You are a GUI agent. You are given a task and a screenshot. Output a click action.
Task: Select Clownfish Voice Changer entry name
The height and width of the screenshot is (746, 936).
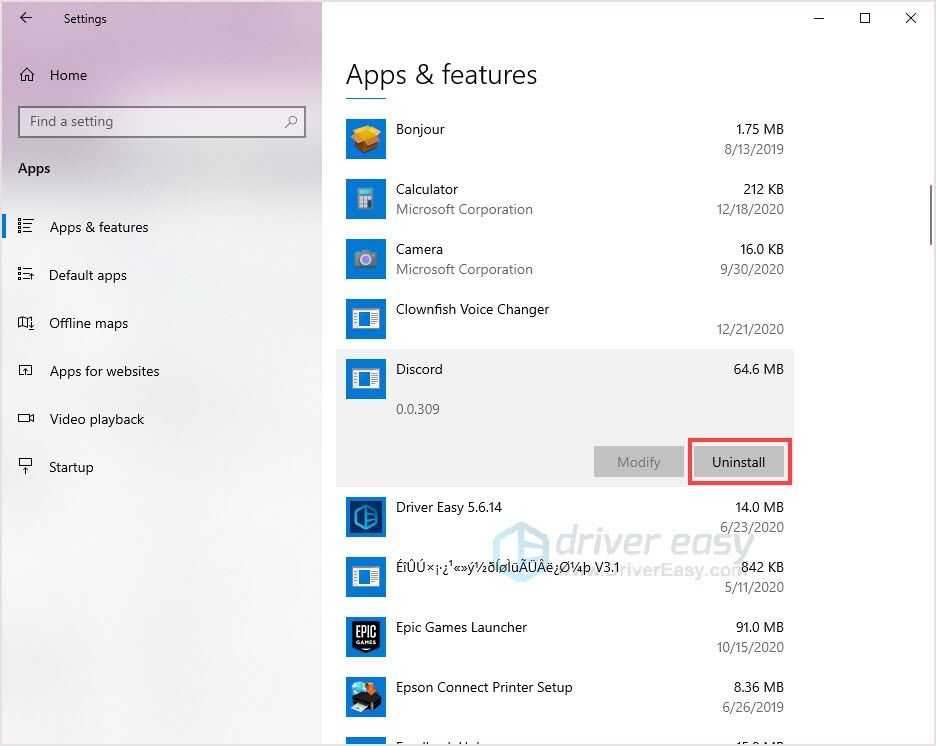[472, 309]
